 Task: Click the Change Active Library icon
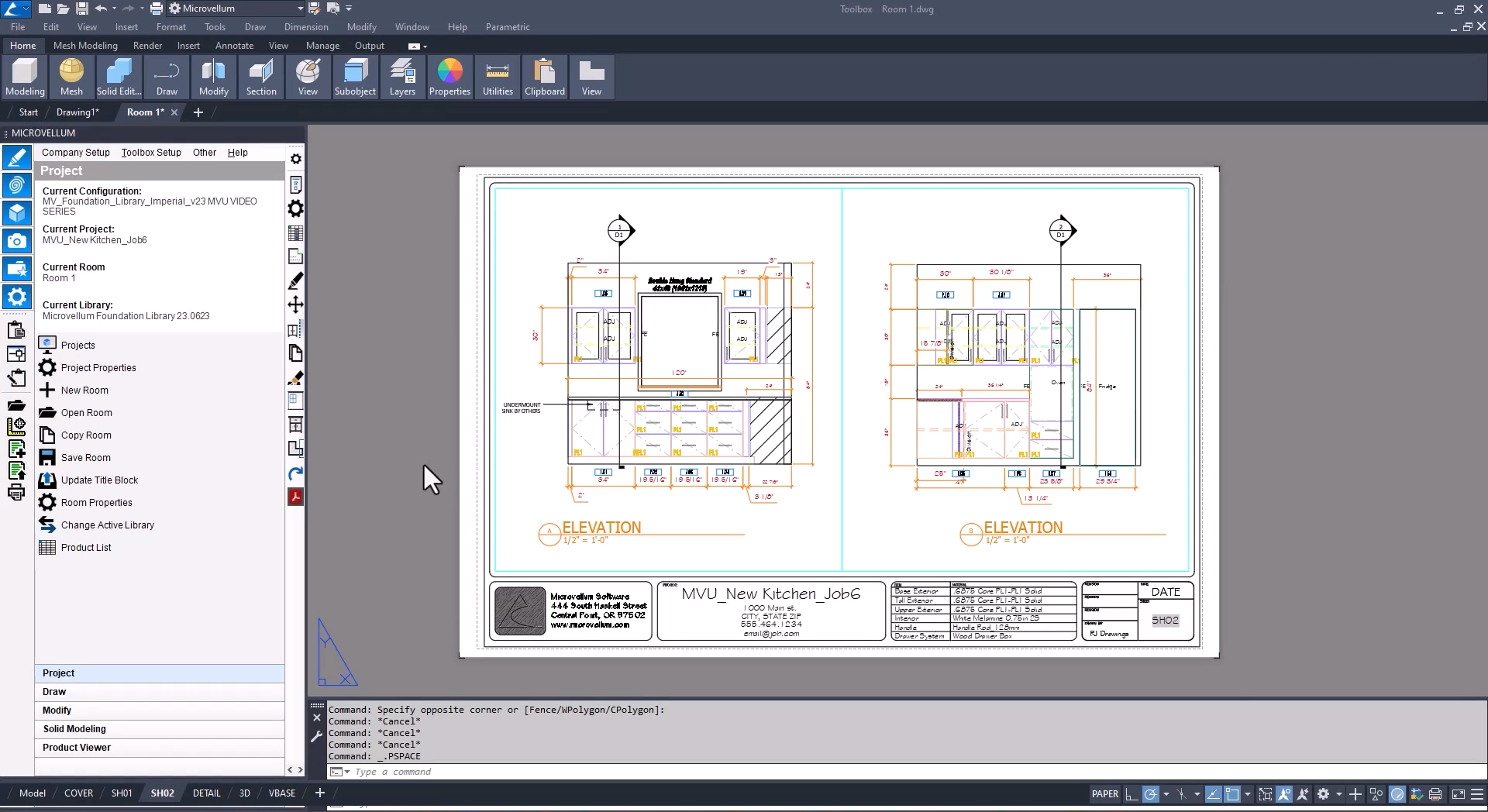[x=47, y=525]
